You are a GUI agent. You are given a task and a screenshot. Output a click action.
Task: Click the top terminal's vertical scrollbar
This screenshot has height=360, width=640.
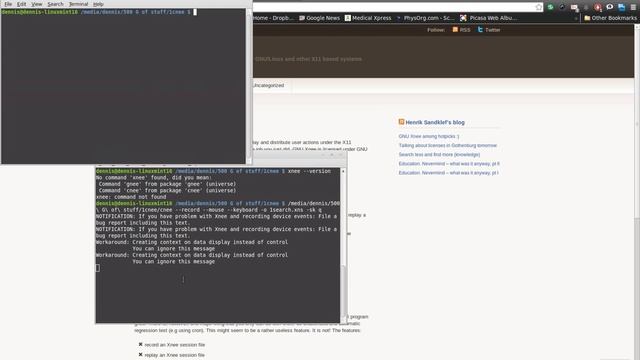[x=249, y=86]
